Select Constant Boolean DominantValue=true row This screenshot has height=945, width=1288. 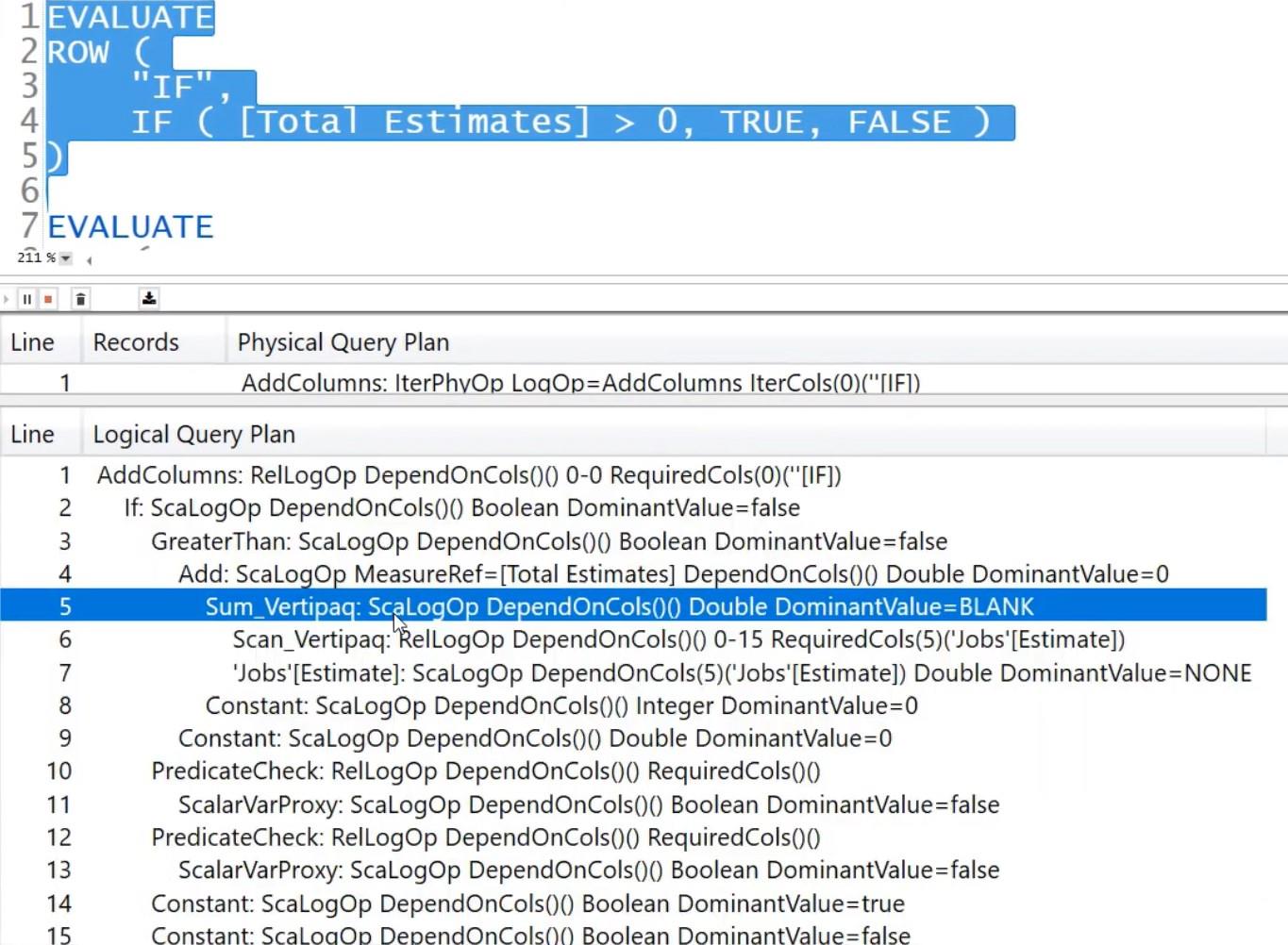pos(633,904)
